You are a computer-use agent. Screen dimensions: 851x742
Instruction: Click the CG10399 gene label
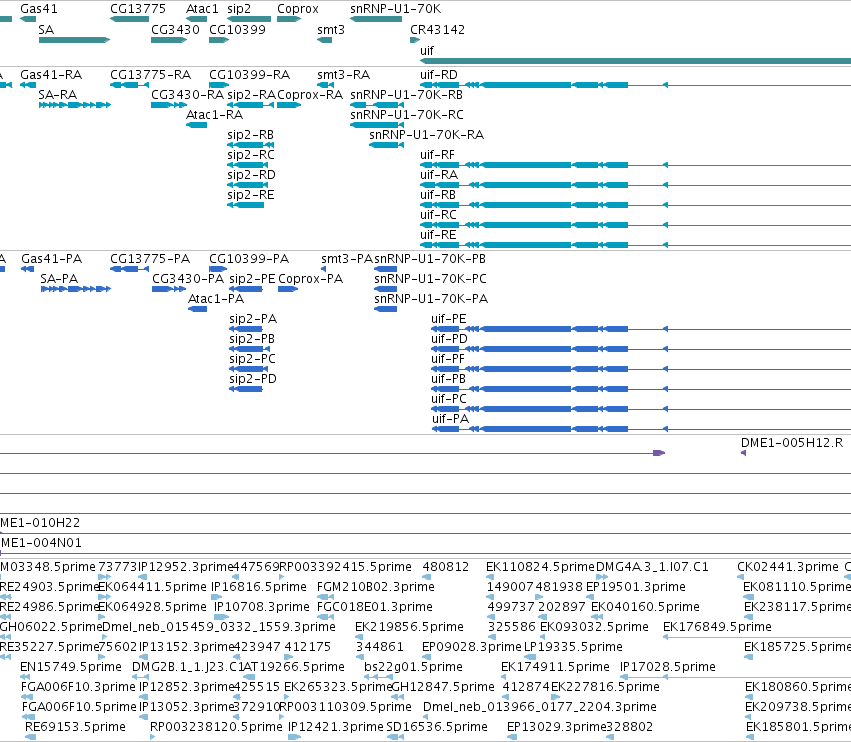[x=238, y=29]
